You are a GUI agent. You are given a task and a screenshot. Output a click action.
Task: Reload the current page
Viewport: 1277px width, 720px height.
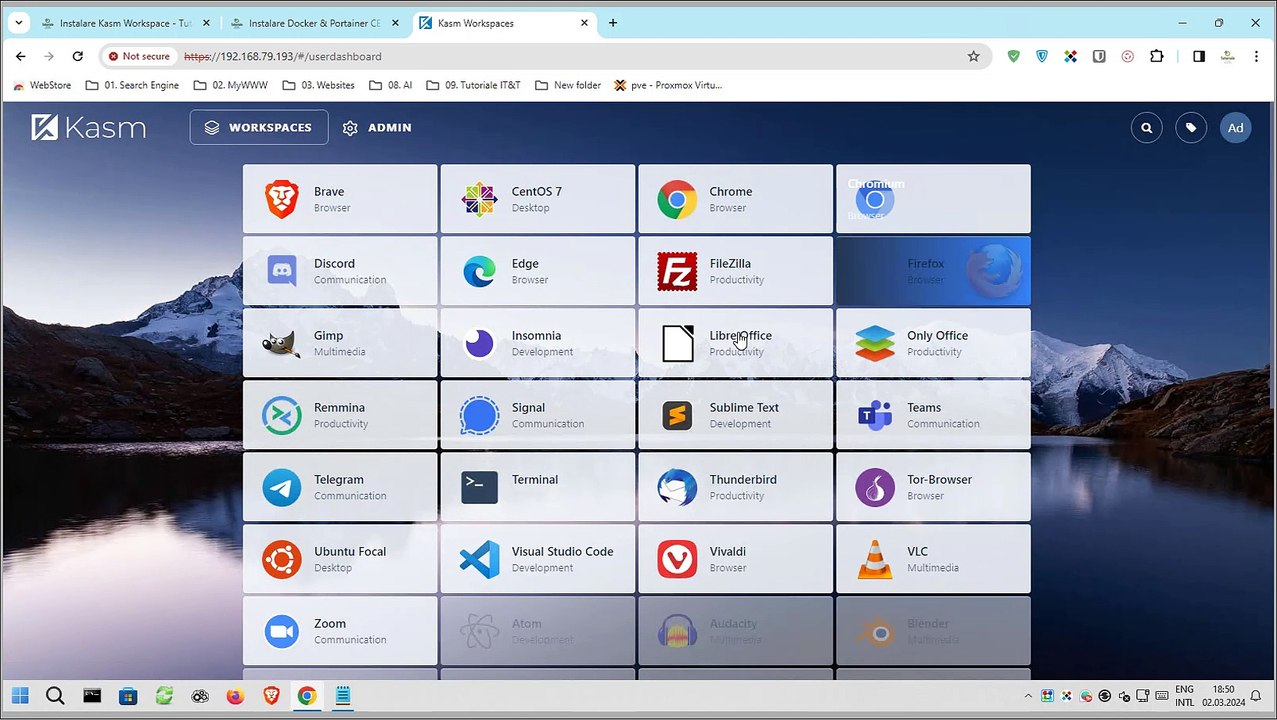78,57
